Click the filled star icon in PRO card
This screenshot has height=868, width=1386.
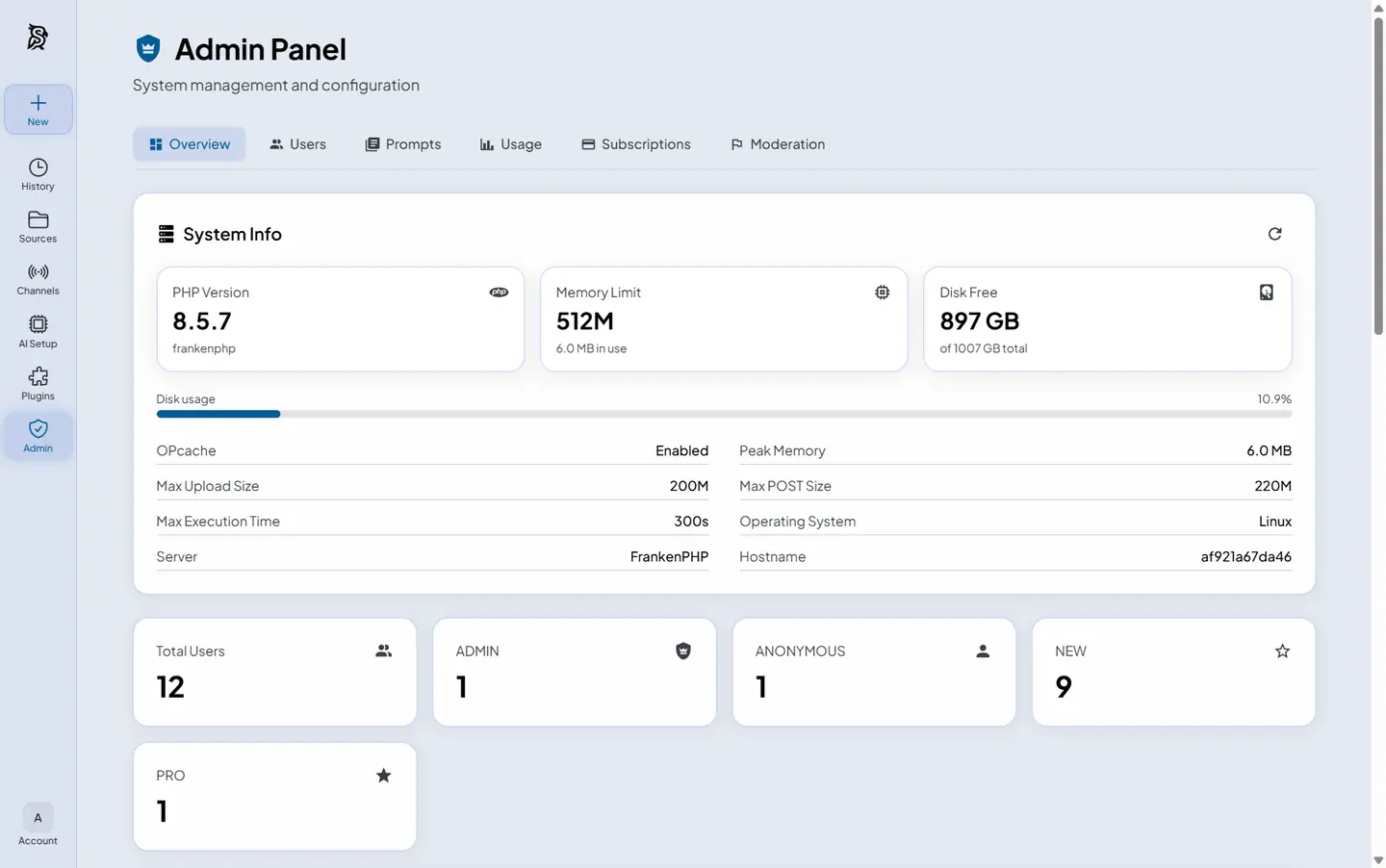point(383,776)
